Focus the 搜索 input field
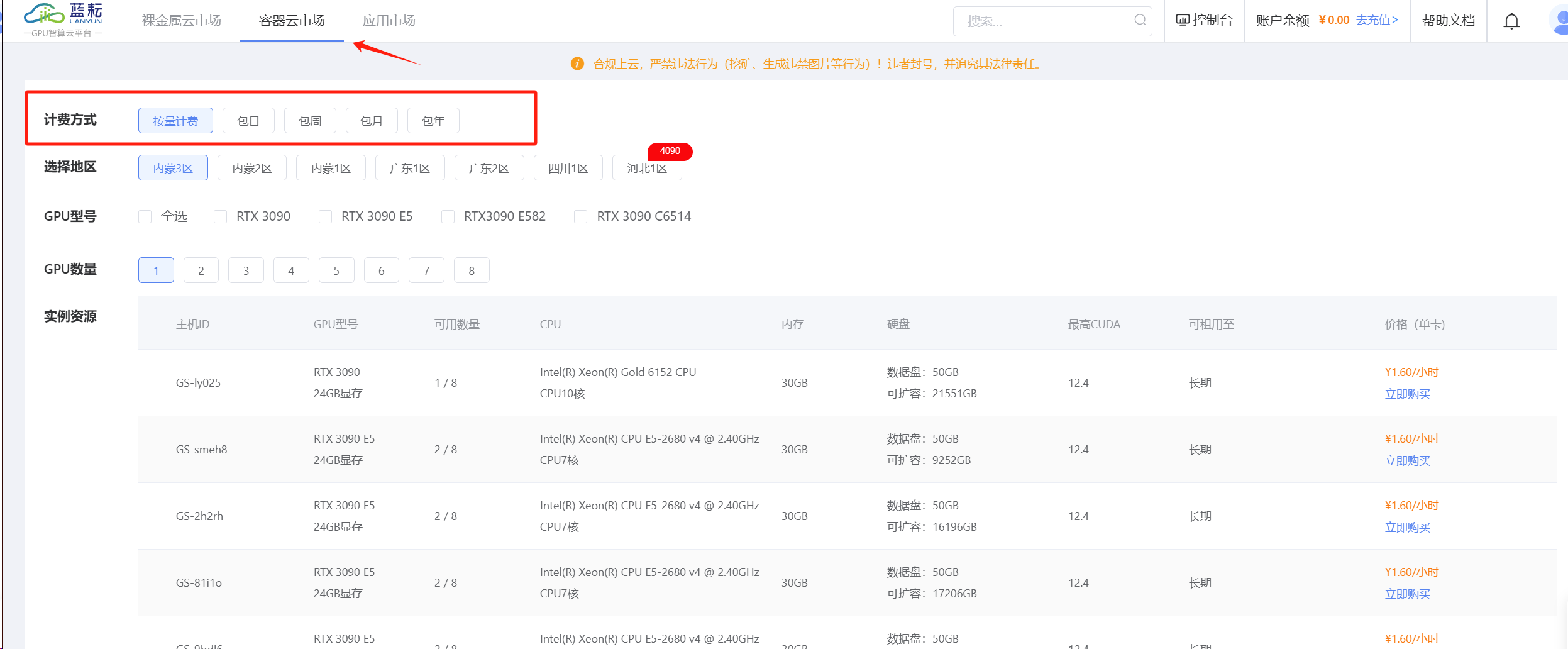Image resolution: width=1568 pixels, height=649 pixels. (1052, 21)
